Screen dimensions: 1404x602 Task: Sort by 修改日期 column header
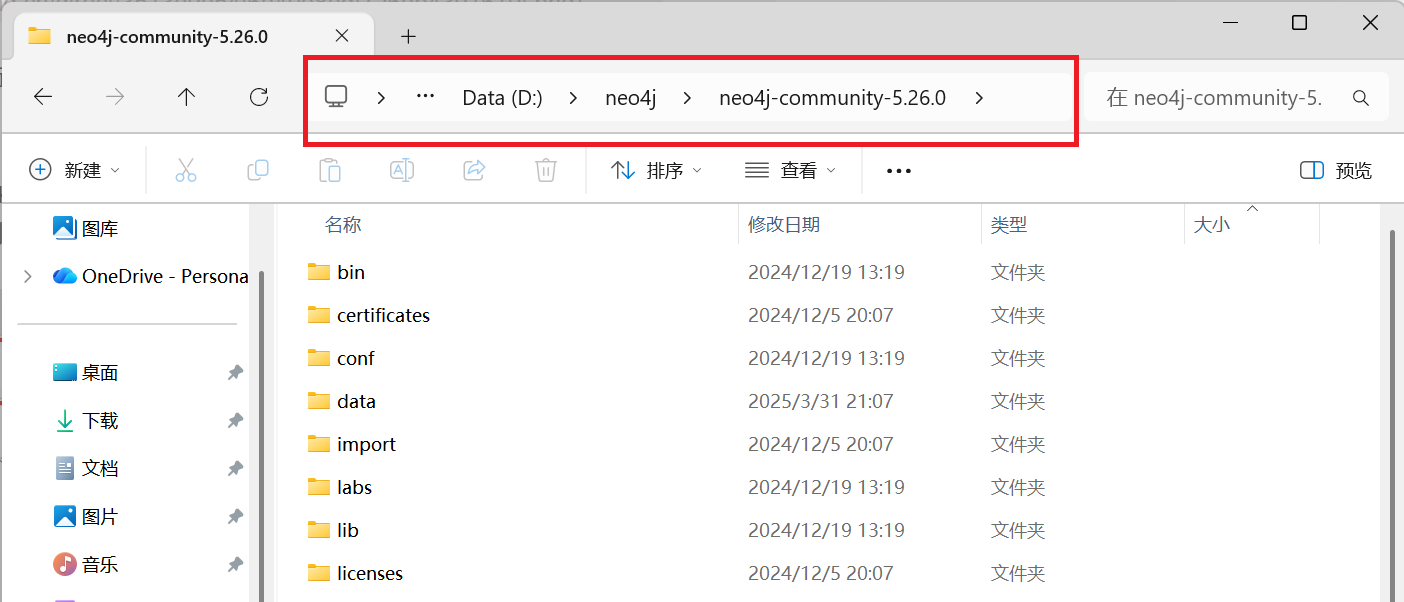(784, 225)
